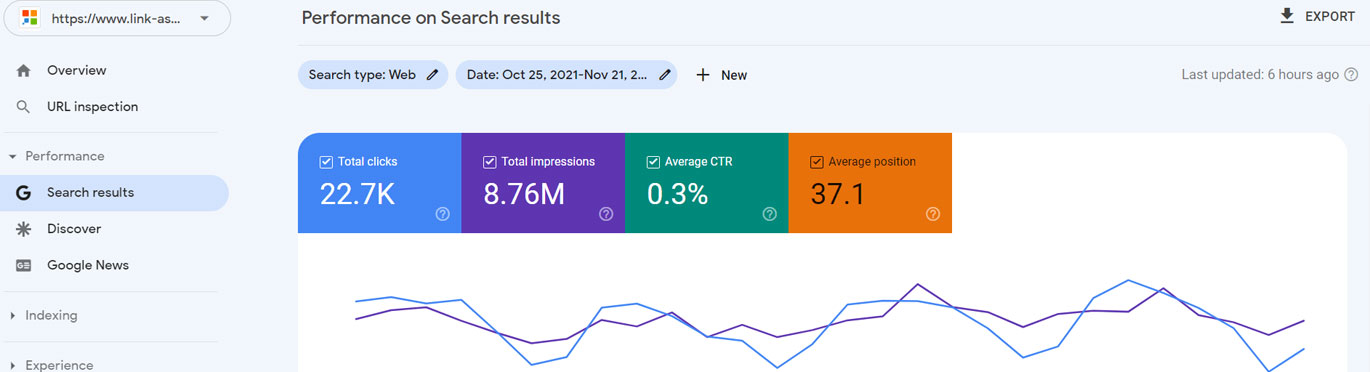Click the Date: Oct 25, 2021 filter chip

[x=566, y=75]
